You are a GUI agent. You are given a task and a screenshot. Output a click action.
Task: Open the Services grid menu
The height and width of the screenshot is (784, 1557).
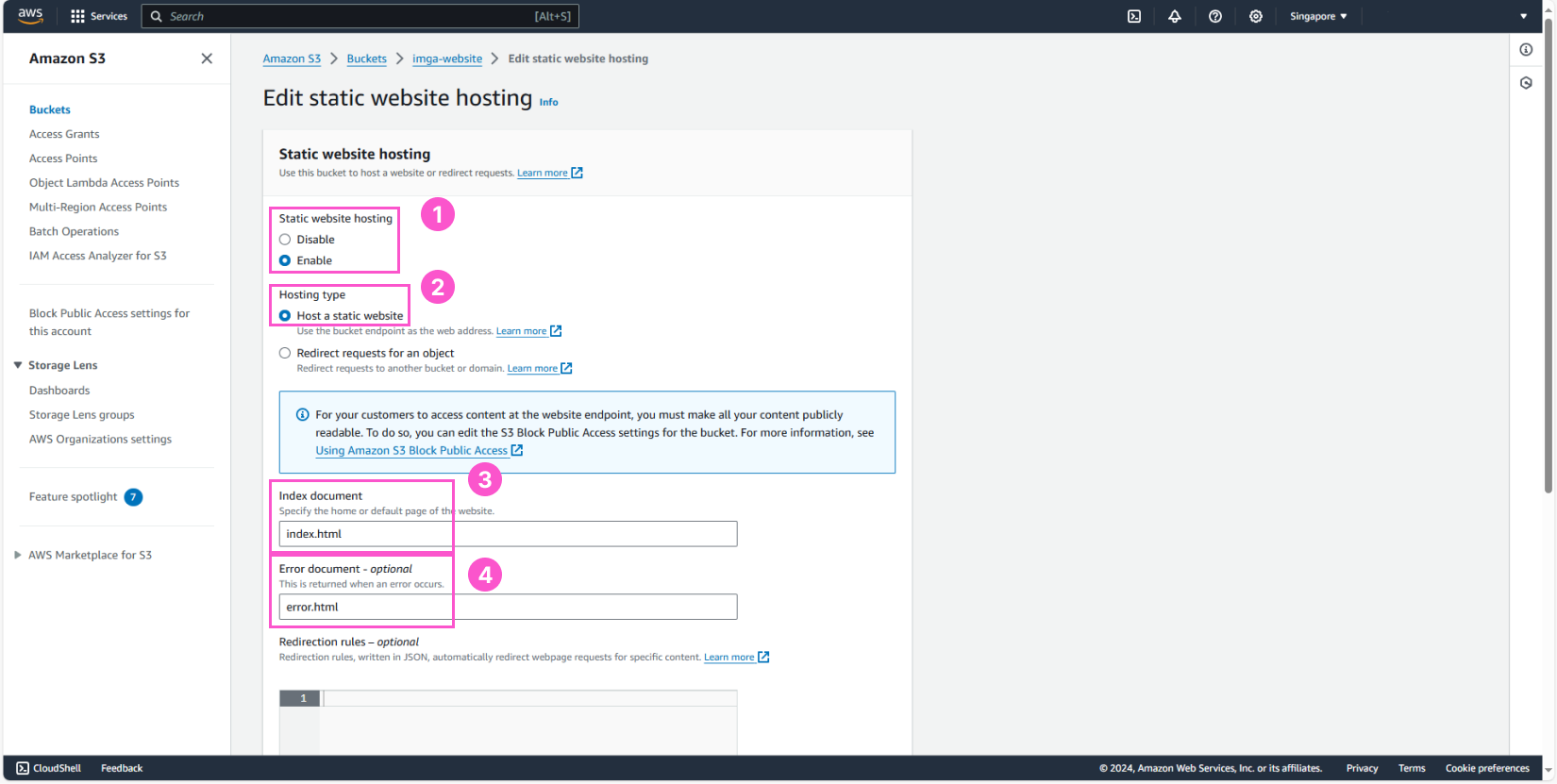coord(98,16)
